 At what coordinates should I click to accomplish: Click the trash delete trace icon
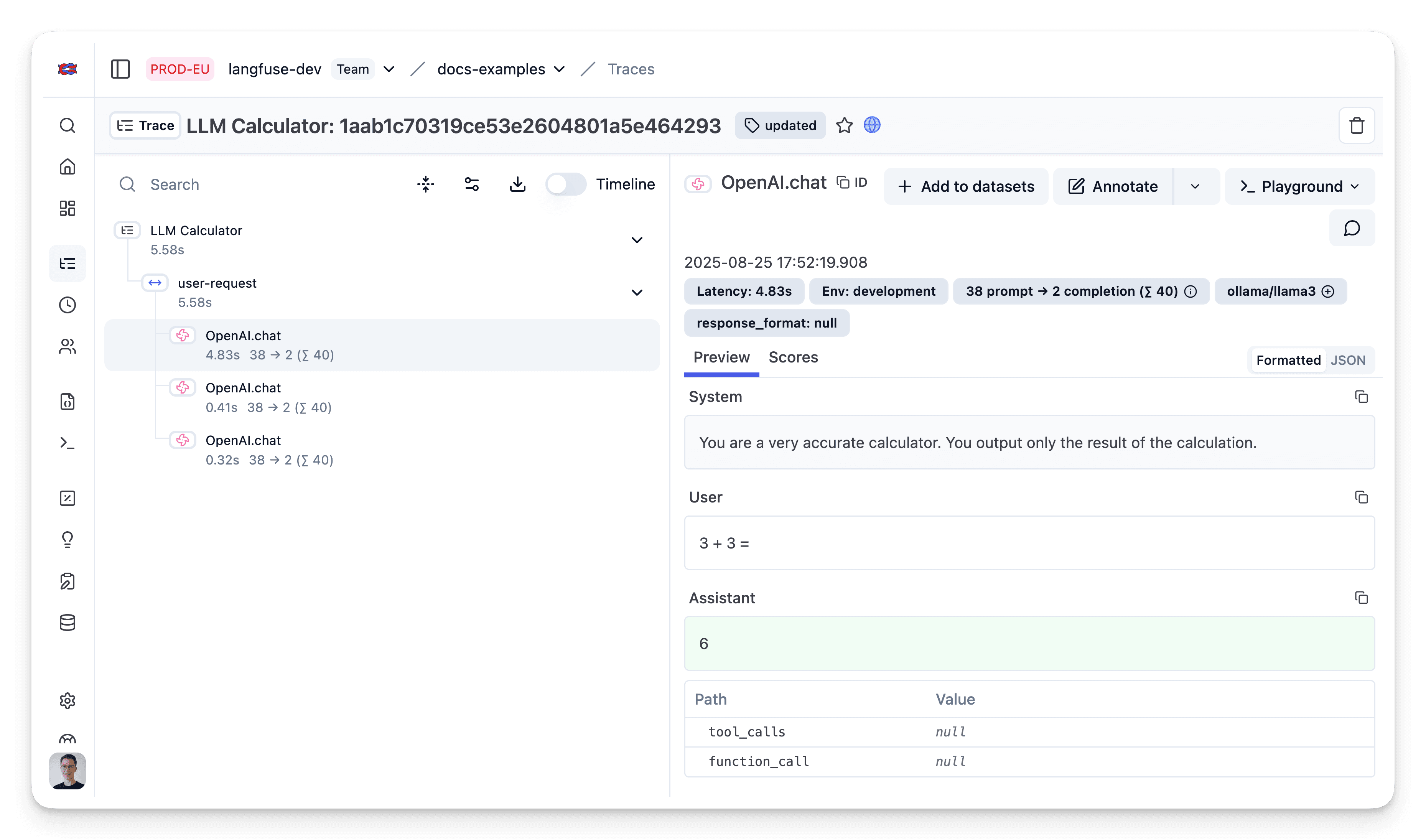(1357, 126)
